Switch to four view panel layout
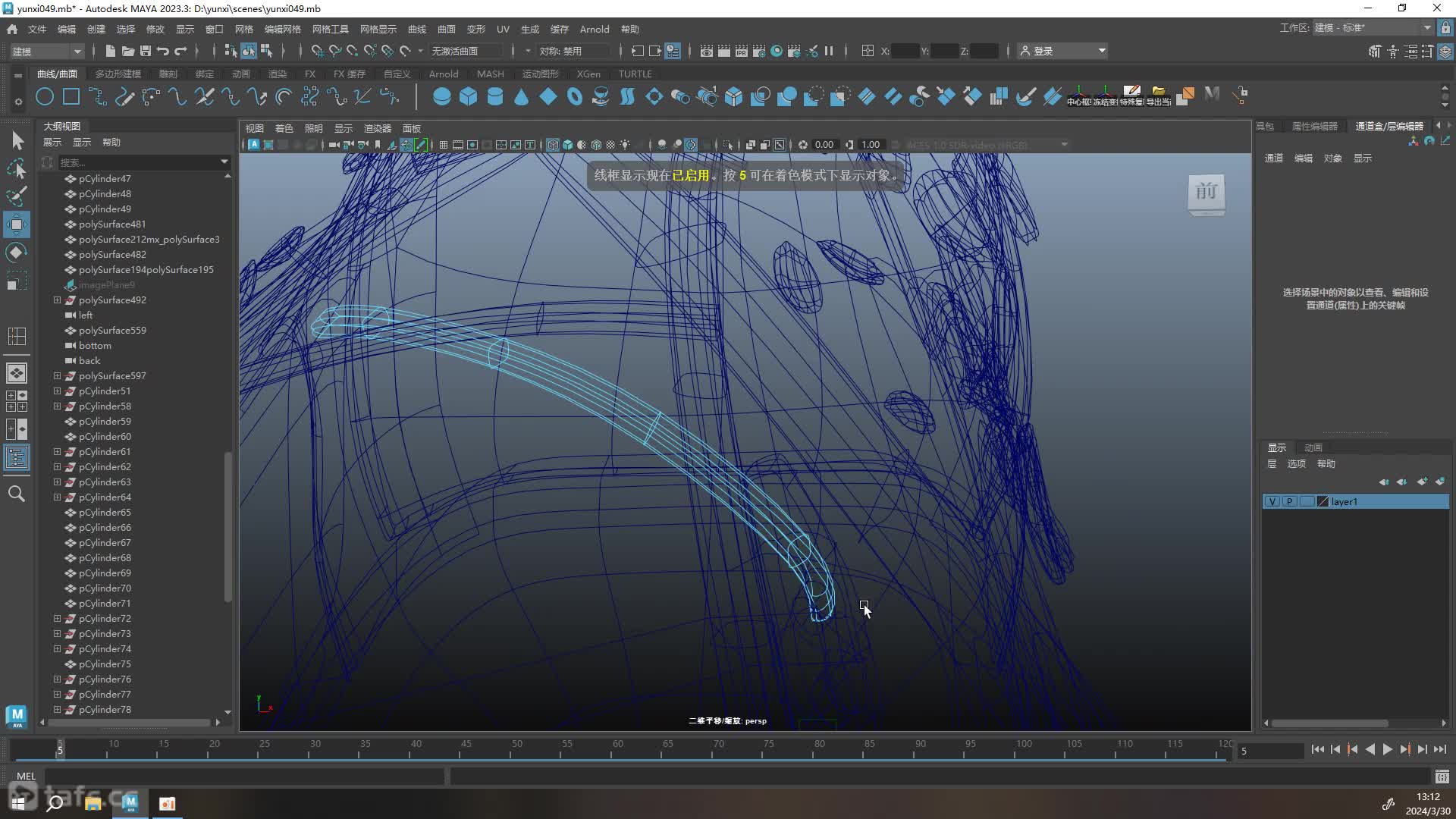The height and width of the screenshot is (819, 1456). click(x=17, y=401)
